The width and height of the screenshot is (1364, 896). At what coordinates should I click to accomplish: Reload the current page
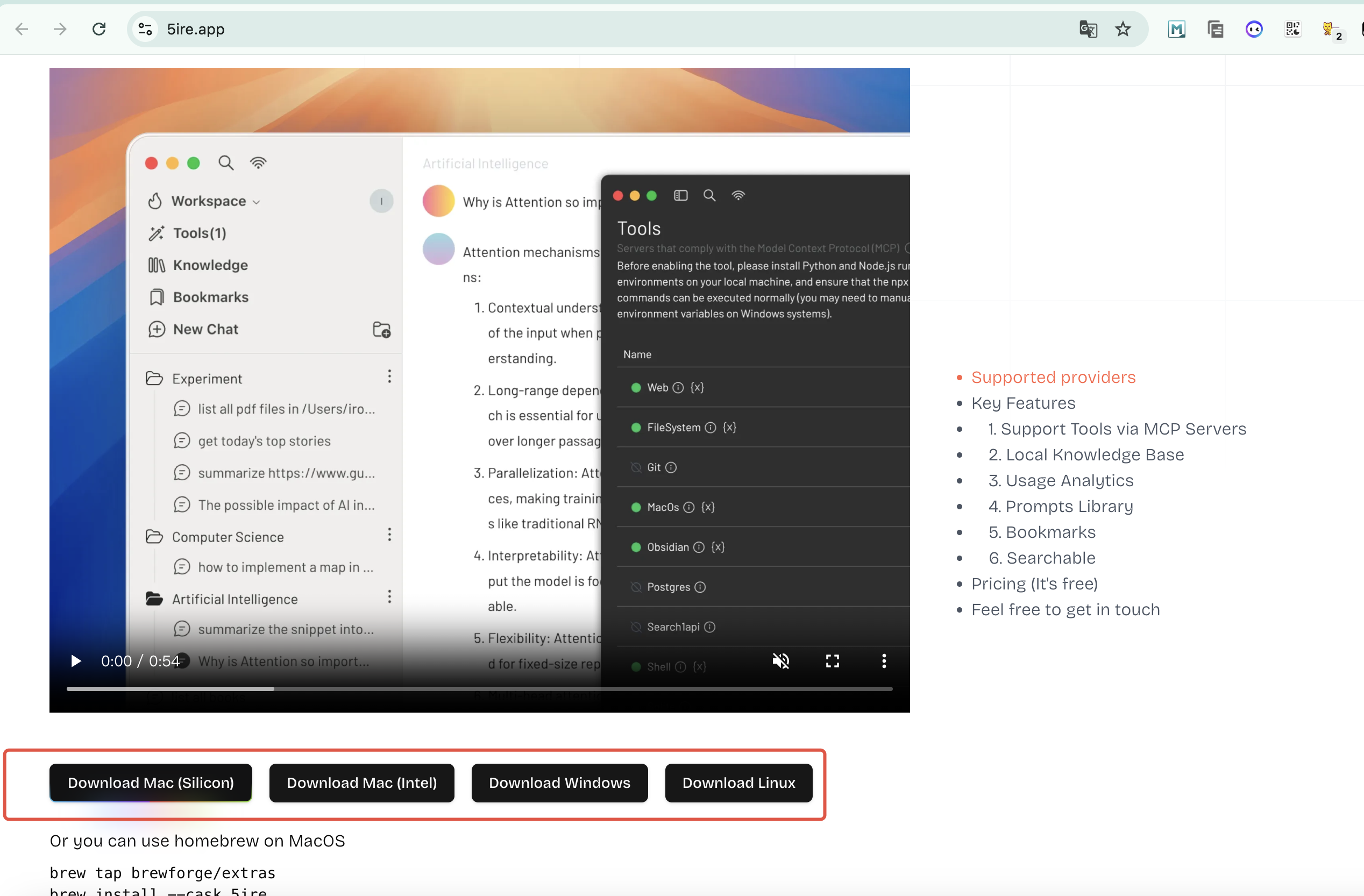tap(99, 29)
